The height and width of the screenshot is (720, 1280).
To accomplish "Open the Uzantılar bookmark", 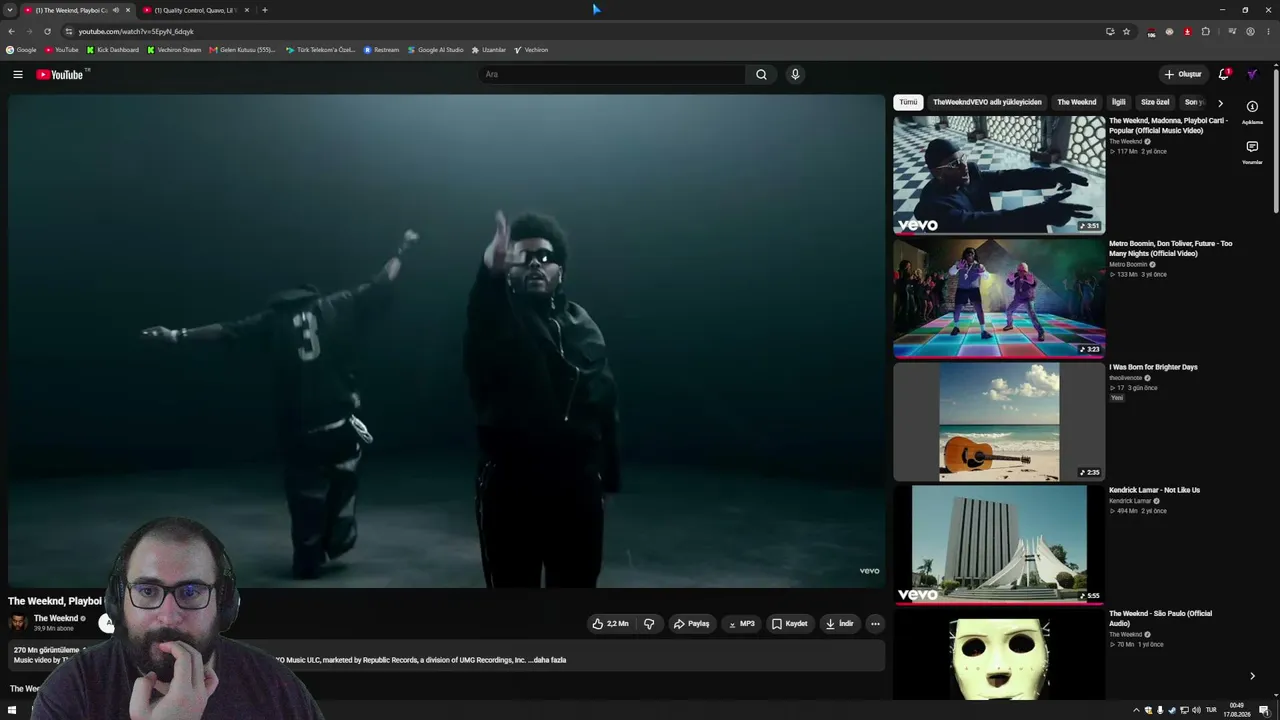I will [489, 50].
